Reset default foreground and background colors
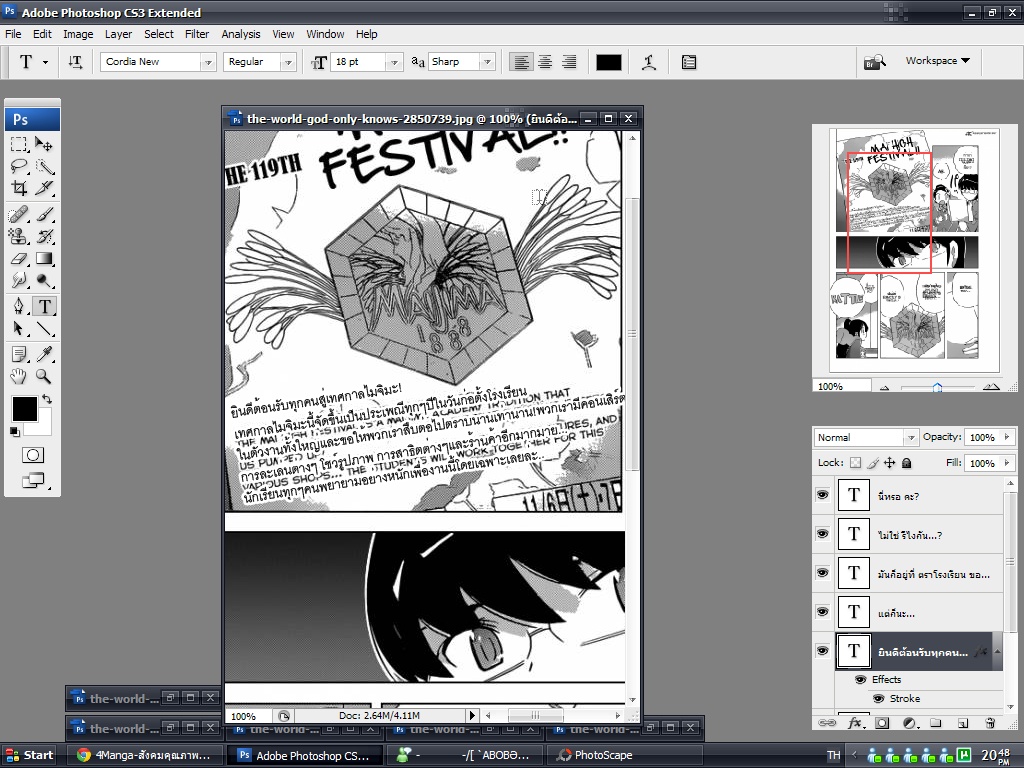This screenshot has height=768, width=1024. tap(14, 431)
